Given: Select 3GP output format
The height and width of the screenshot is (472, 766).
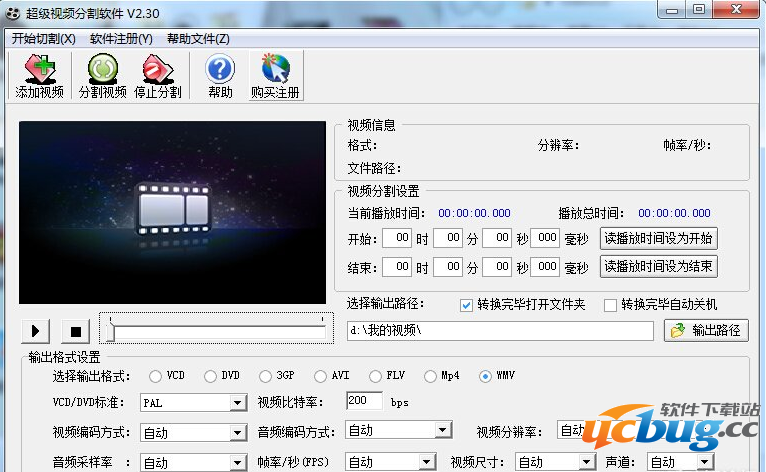Looking at the screenshot, I should (x=265, y=376).
